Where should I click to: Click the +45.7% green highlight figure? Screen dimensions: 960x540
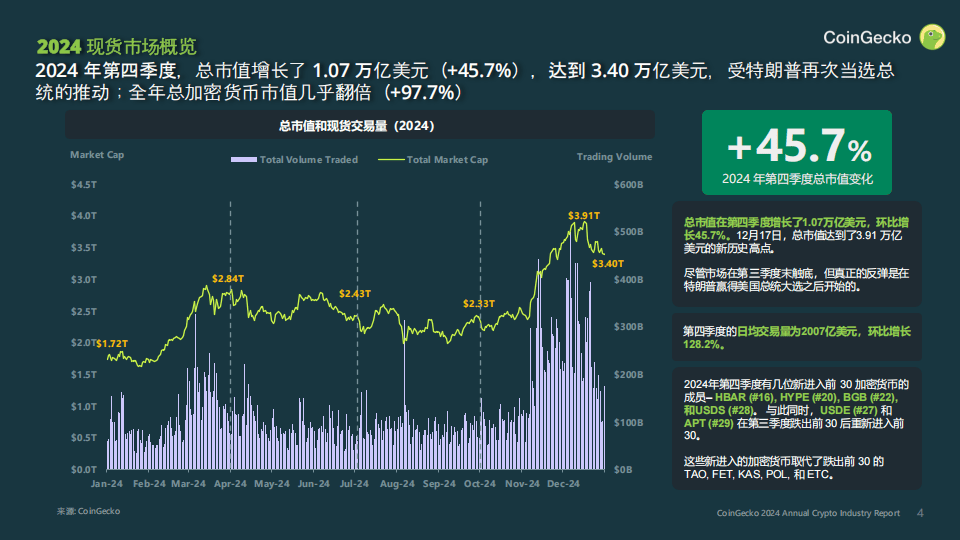coord(799,146)
